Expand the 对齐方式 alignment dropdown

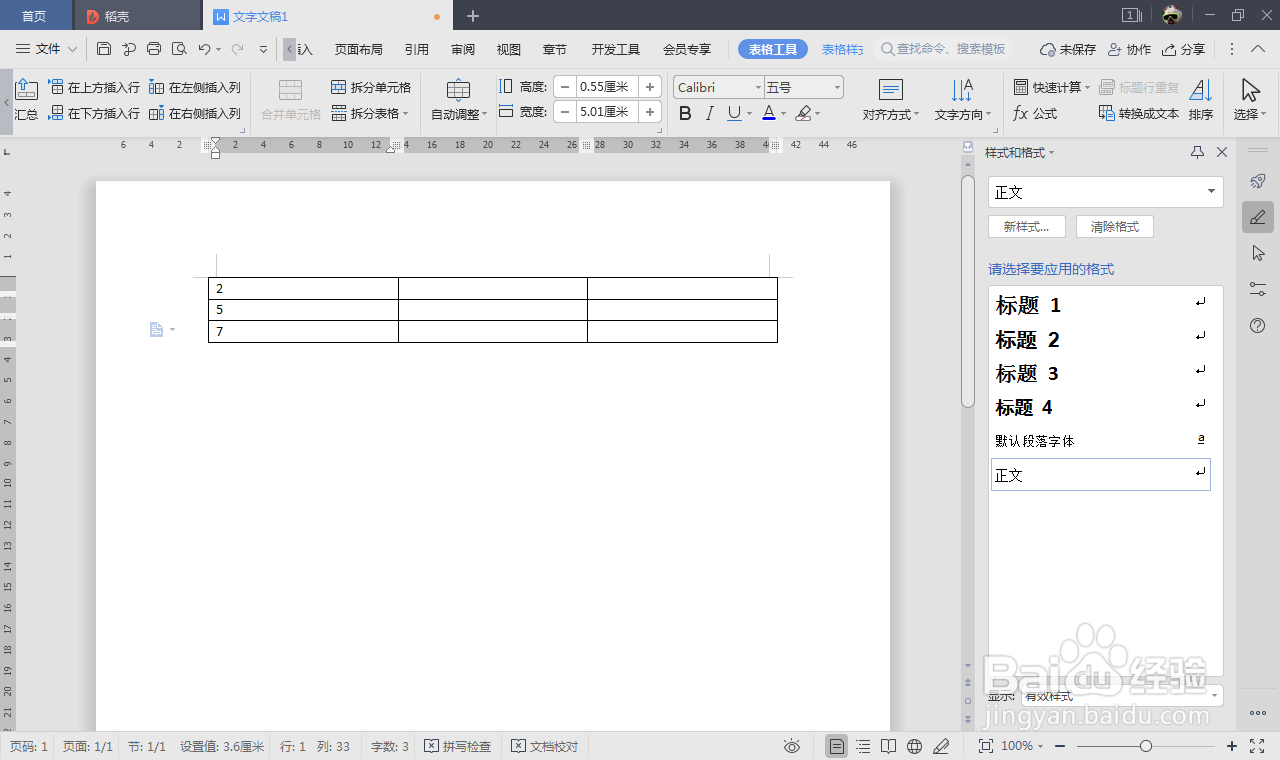coord(891,101)
